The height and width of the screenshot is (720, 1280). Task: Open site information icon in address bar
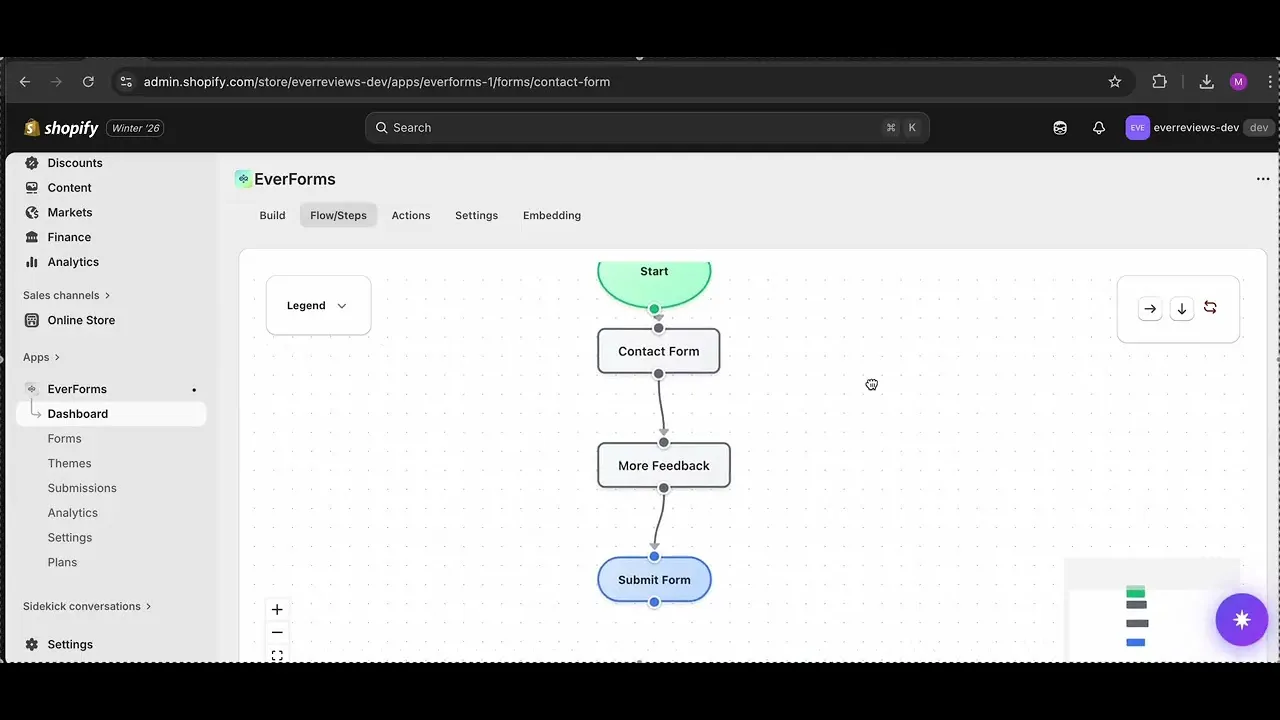125,82
